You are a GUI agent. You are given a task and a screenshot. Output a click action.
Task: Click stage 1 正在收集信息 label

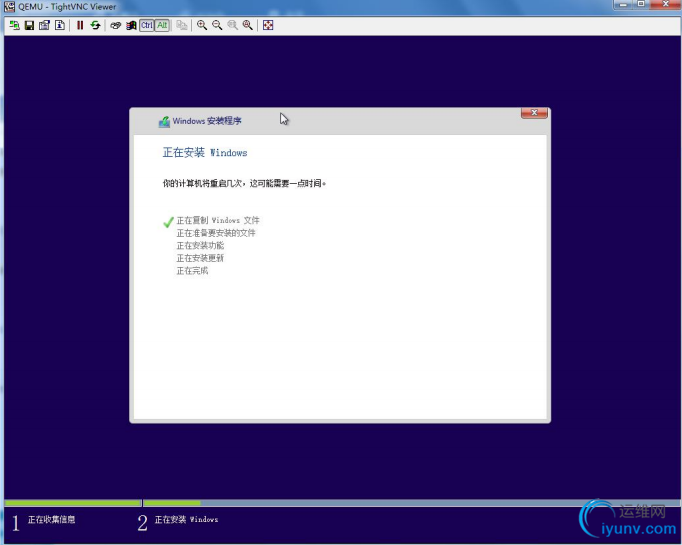point(51,519)
